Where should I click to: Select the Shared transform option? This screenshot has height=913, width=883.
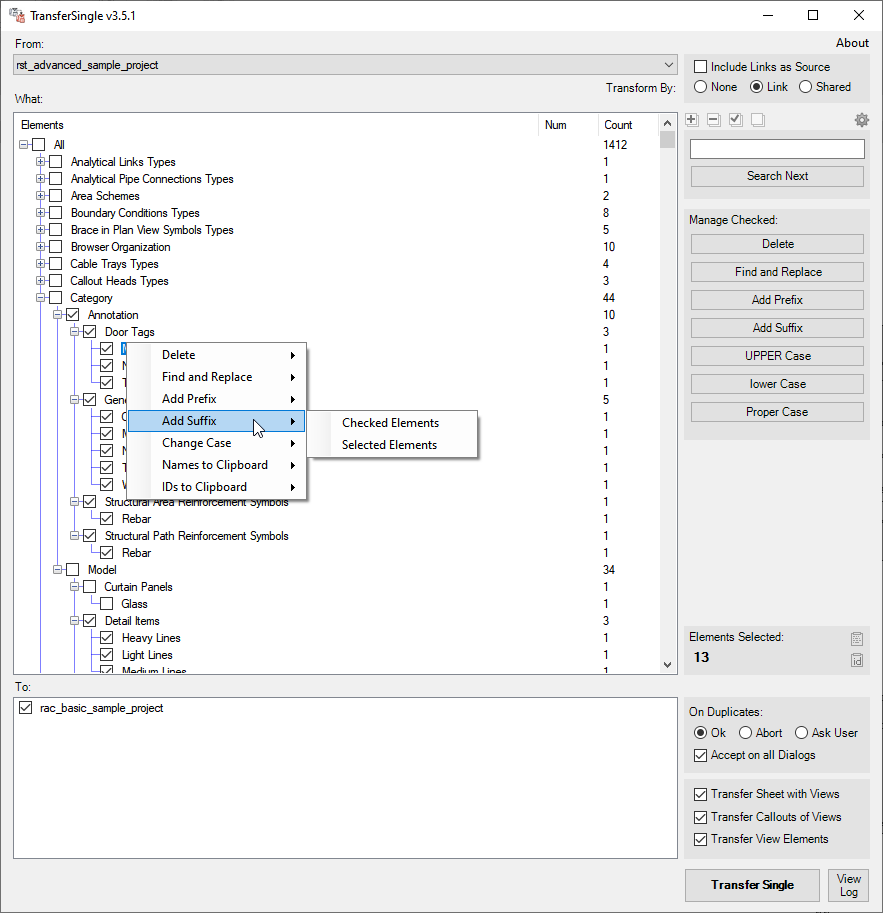806,86
